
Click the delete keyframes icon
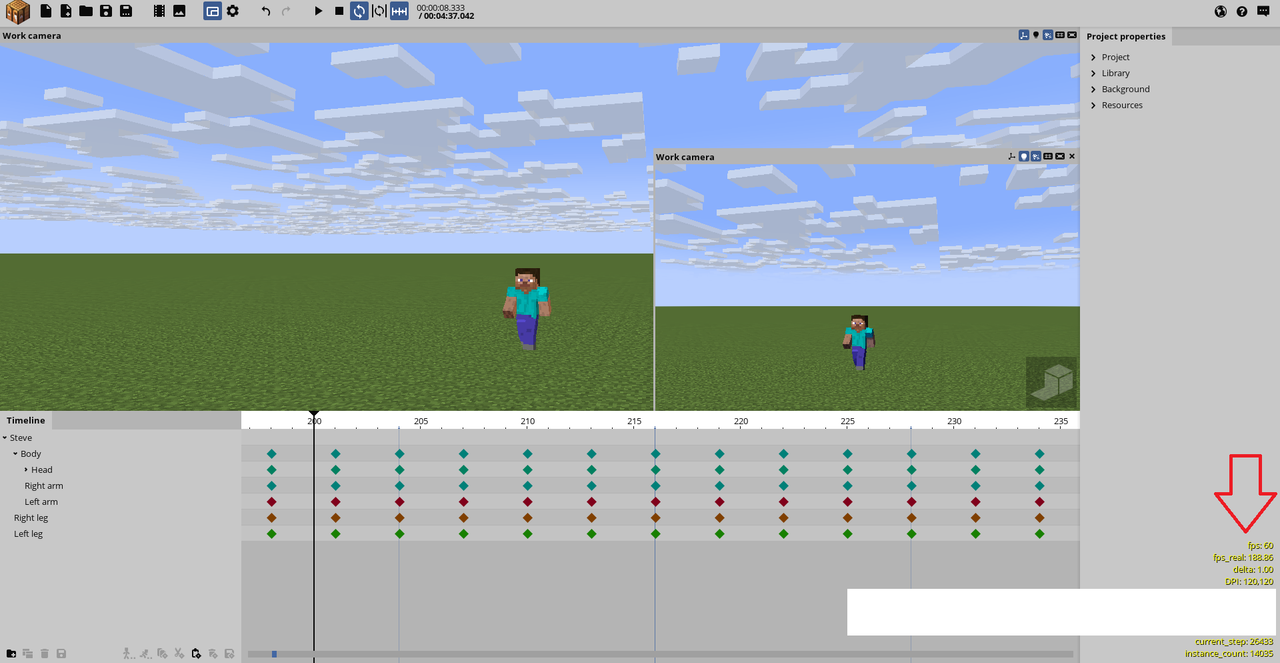(213, 653)
